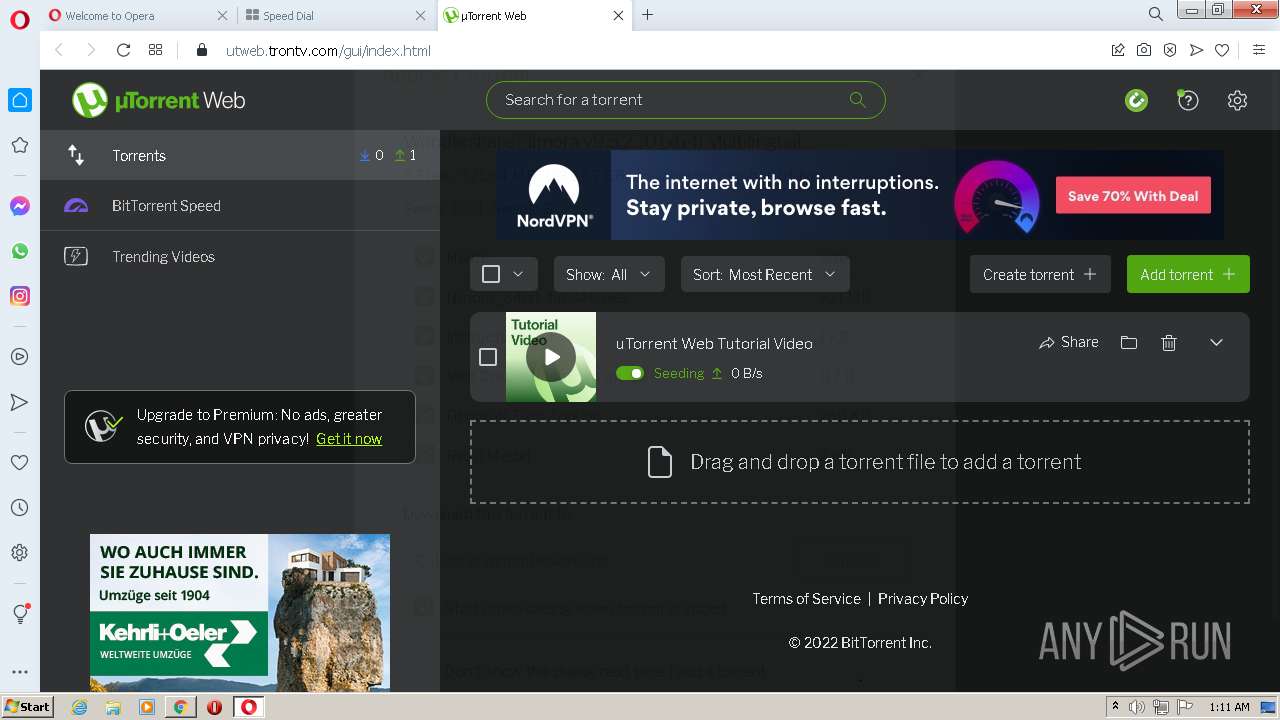This screenshot has width=1280, height=720.
Task: Click the ad blocker shield icon
Action: [x=1170, y=50]
